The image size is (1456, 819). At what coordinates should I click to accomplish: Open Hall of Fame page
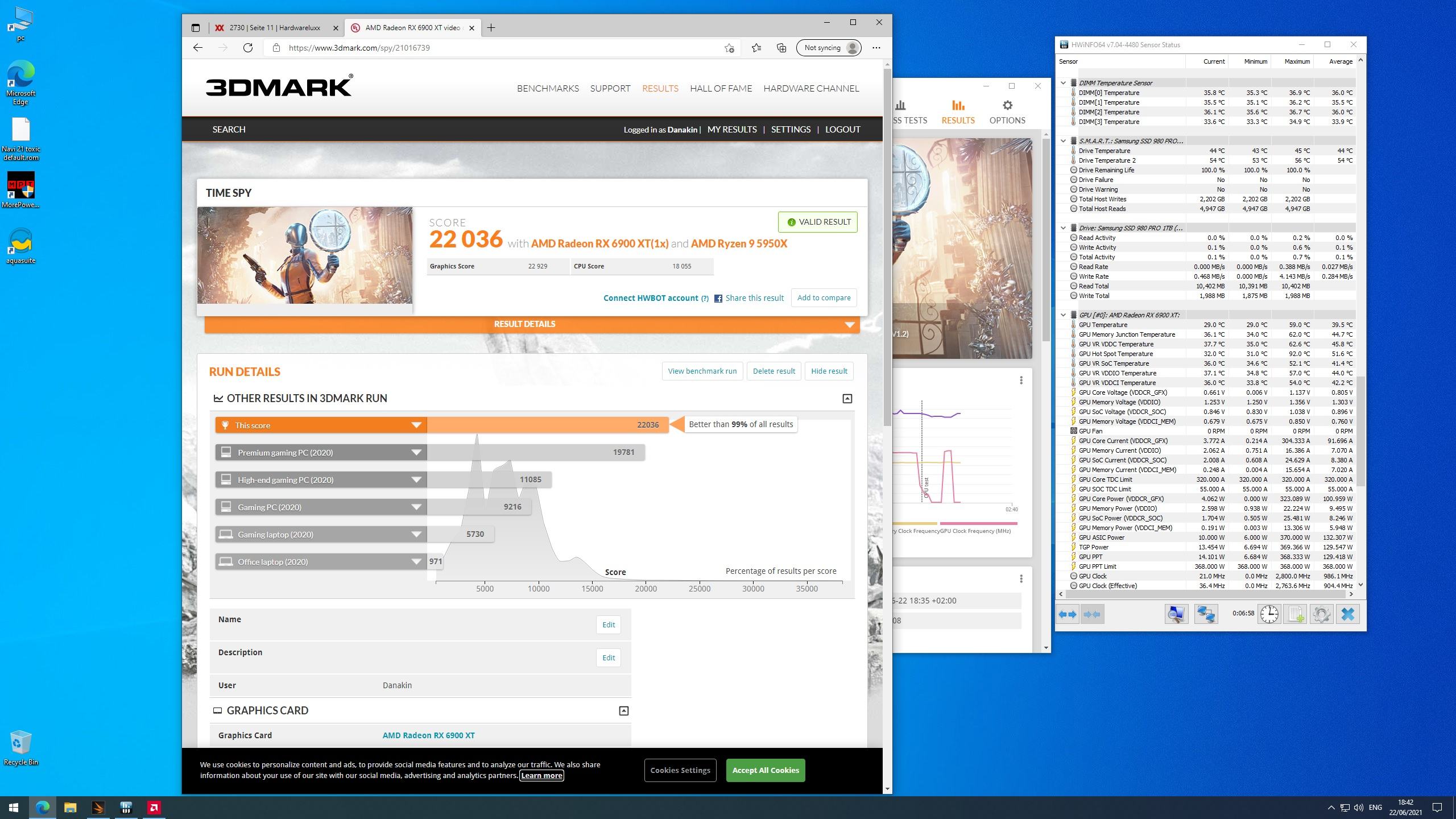pos(721,88)
